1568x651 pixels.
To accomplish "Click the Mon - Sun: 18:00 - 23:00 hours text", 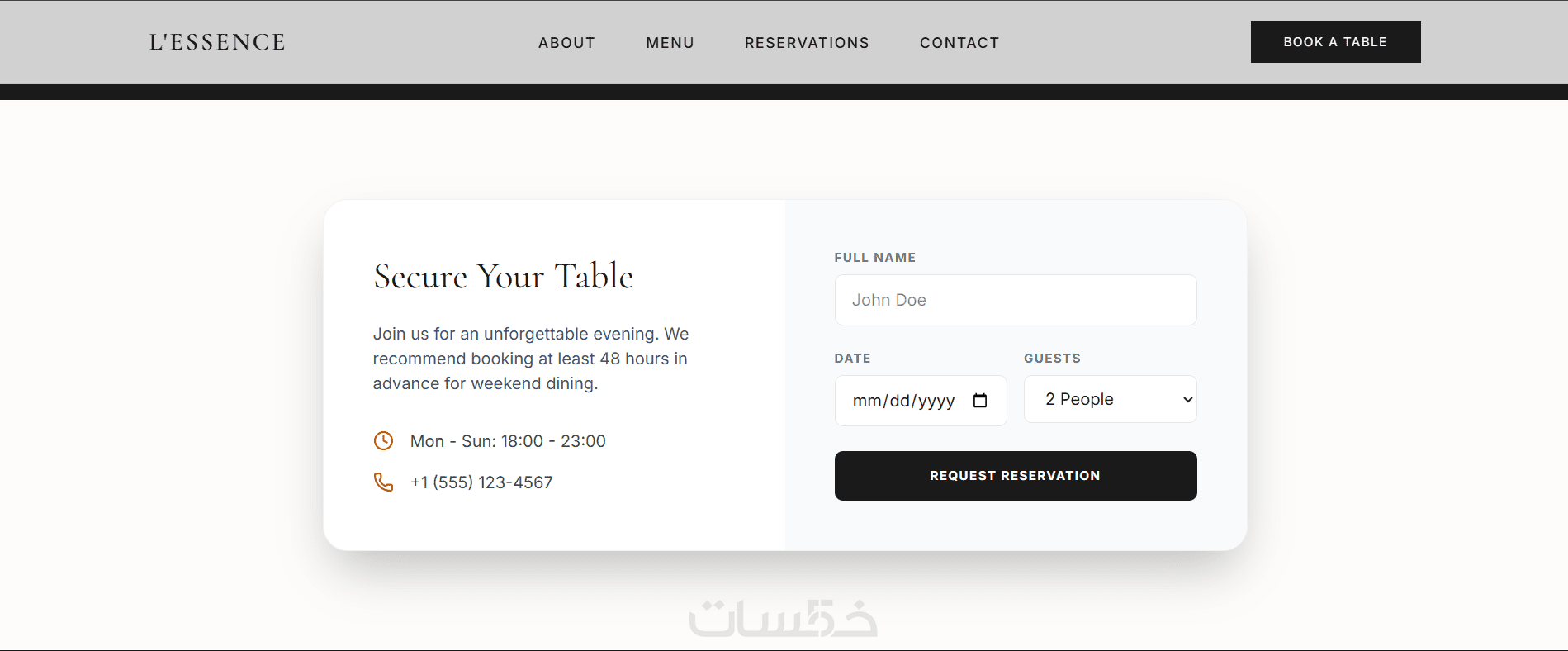I will coord(508,441).
